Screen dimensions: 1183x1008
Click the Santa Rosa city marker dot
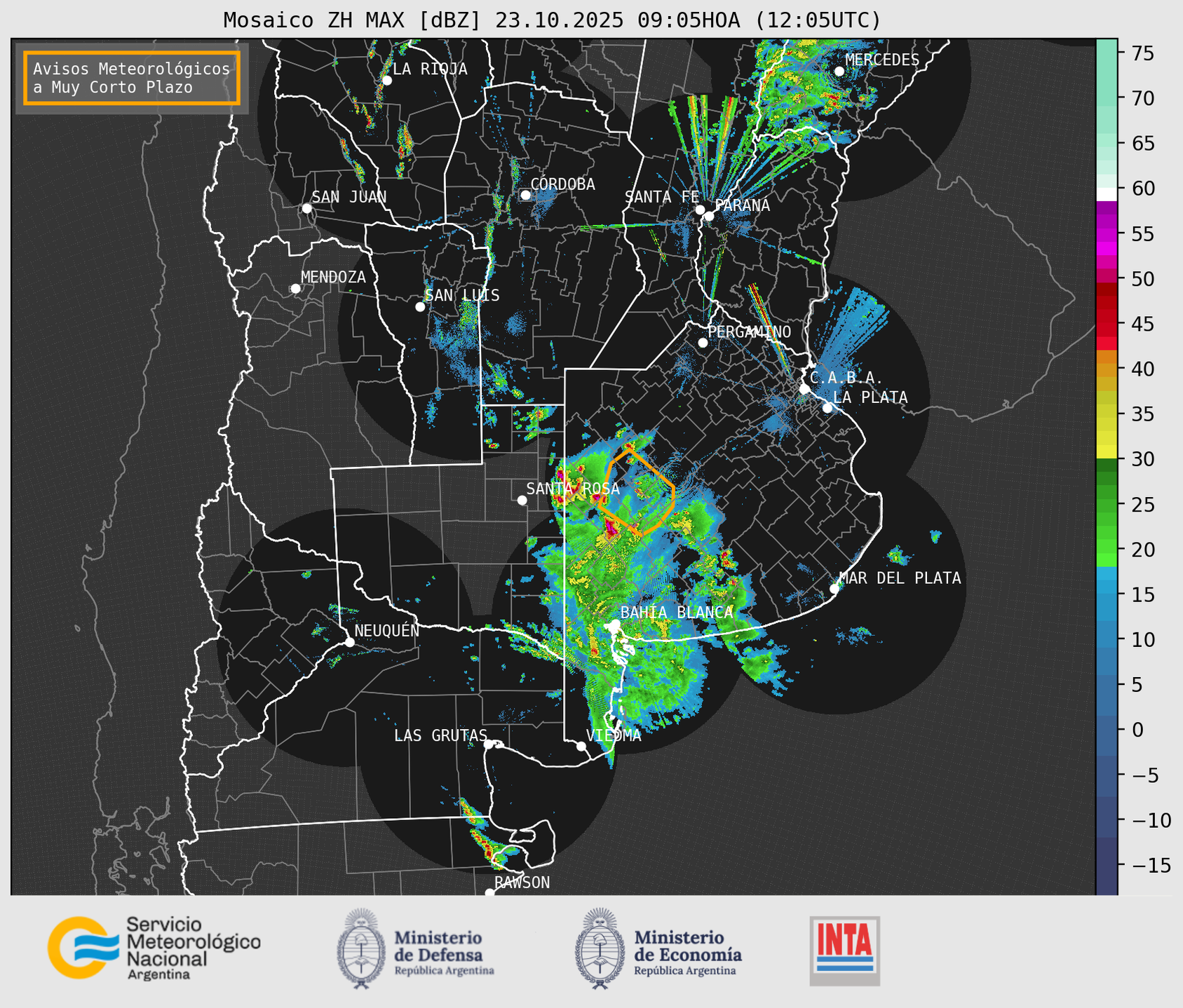point(522,500)
